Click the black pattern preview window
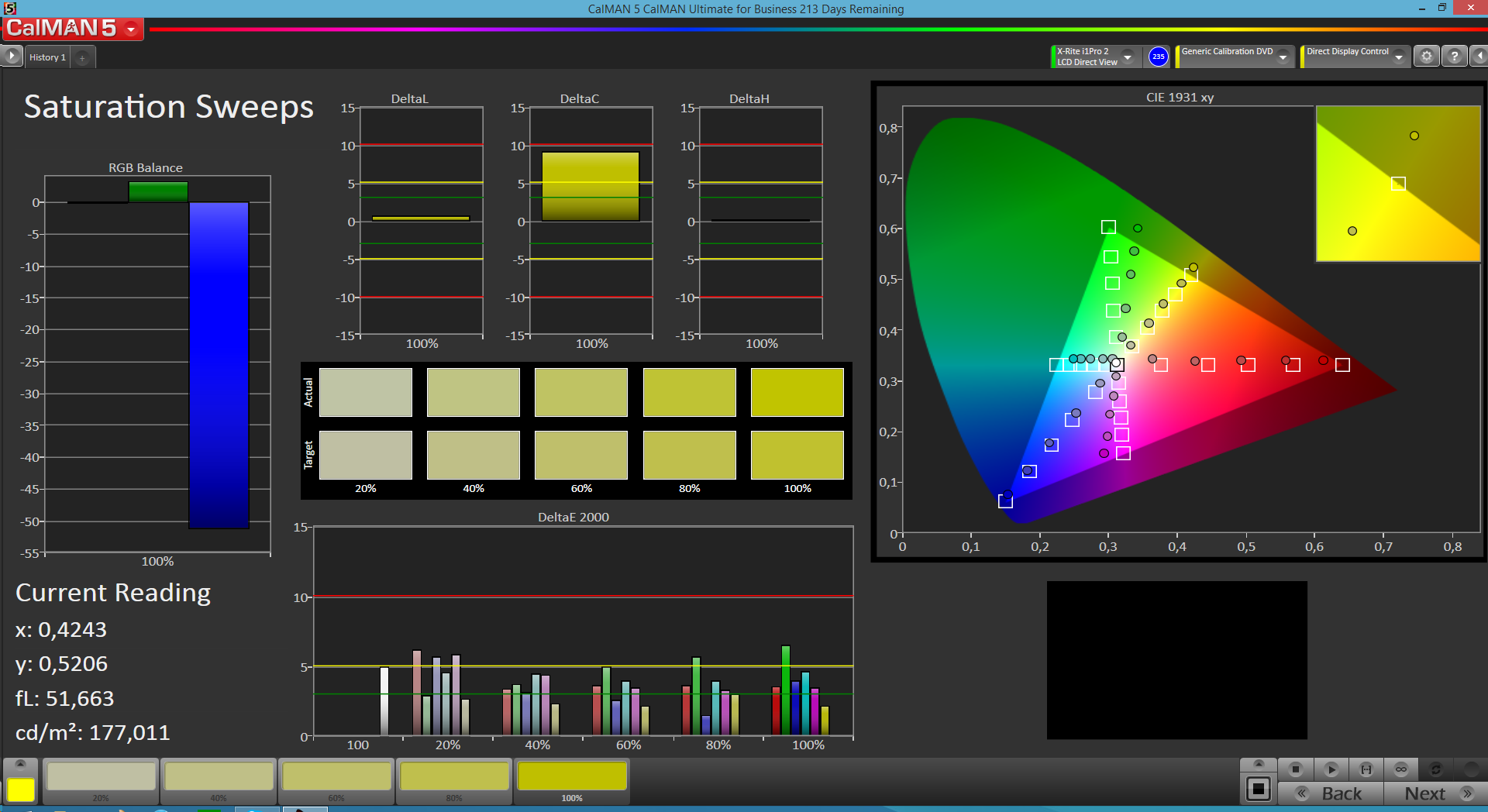The image size is (1488, 812). click(x=1176, y=660)
